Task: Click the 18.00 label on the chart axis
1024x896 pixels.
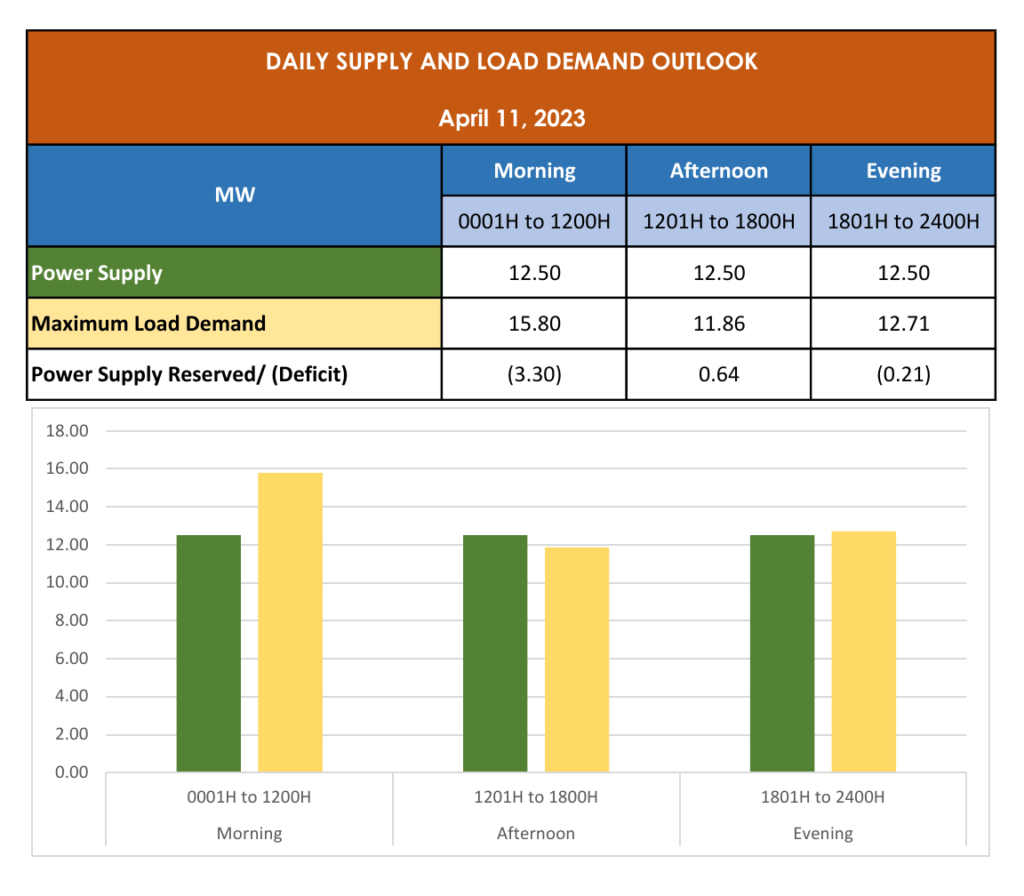Action: coord(67,431)
